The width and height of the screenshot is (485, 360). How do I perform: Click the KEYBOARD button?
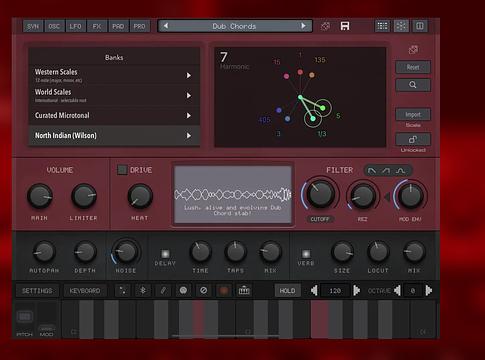(x=85, y=291)
